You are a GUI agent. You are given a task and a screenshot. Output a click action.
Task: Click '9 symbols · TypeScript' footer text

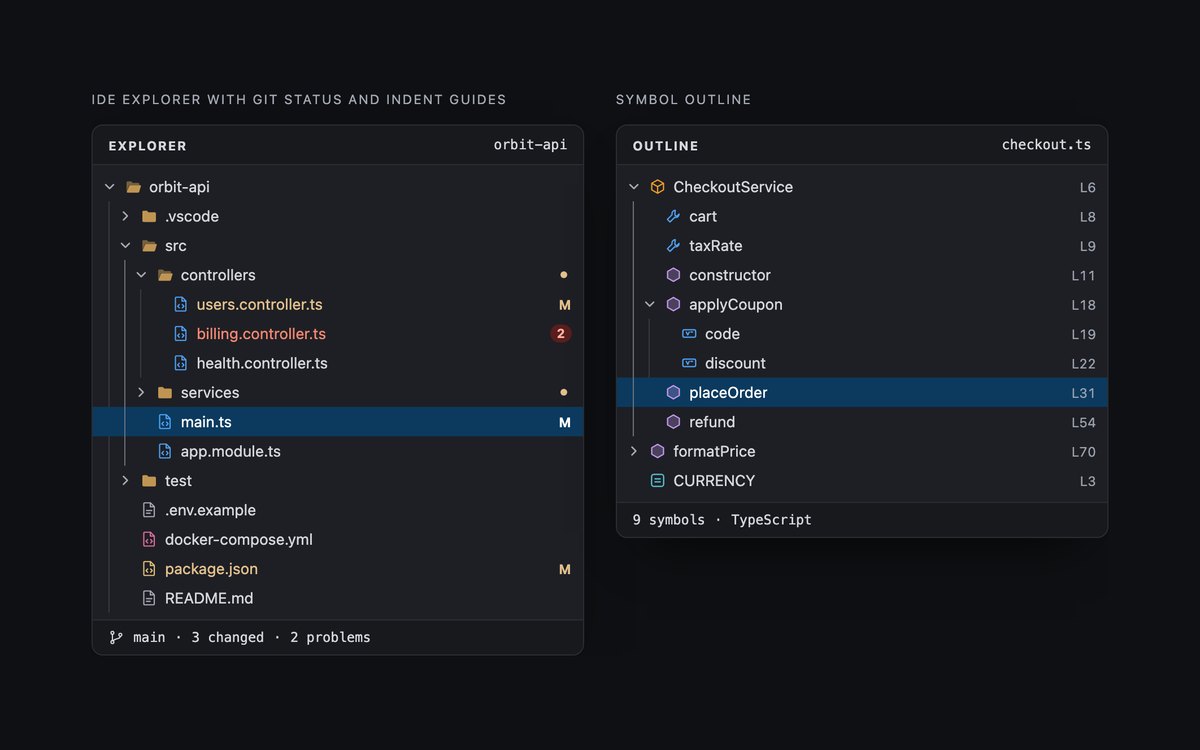(x=722, y=520)
